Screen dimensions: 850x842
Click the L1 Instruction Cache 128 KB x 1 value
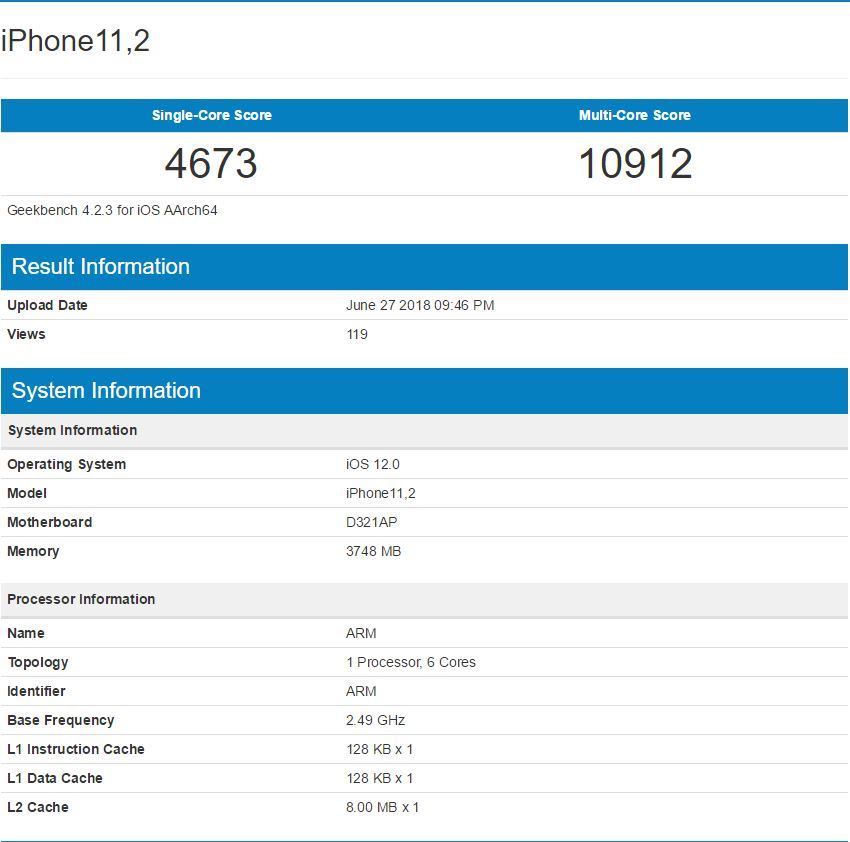point(379,749)
